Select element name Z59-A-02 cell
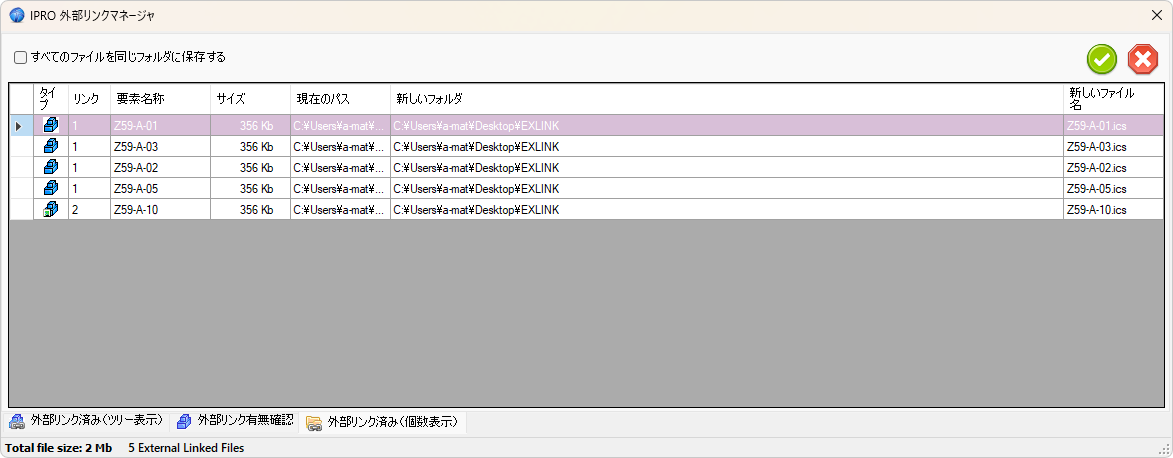The height and width of the screenshot is (458, 1173). click(160, 168)
